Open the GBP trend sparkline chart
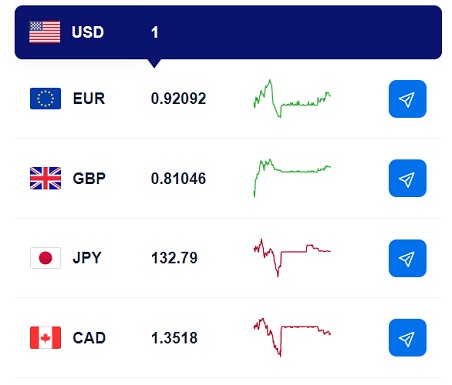The width and height of the screenshot is (452, 385). tap(292, 178)
